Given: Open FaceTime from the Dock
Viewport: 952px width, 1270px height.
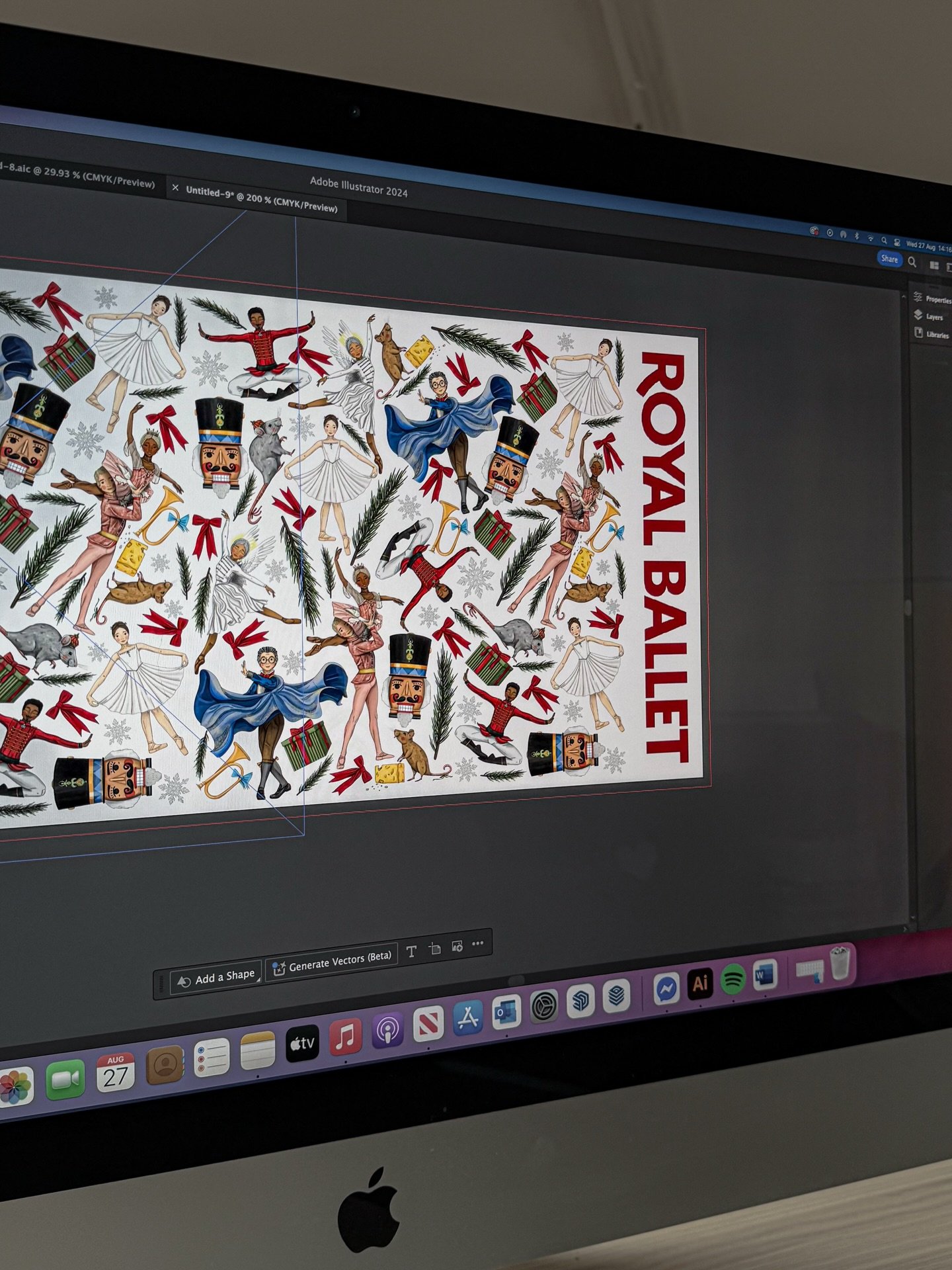Looking at the screenshot, I should pos(65,1079).
